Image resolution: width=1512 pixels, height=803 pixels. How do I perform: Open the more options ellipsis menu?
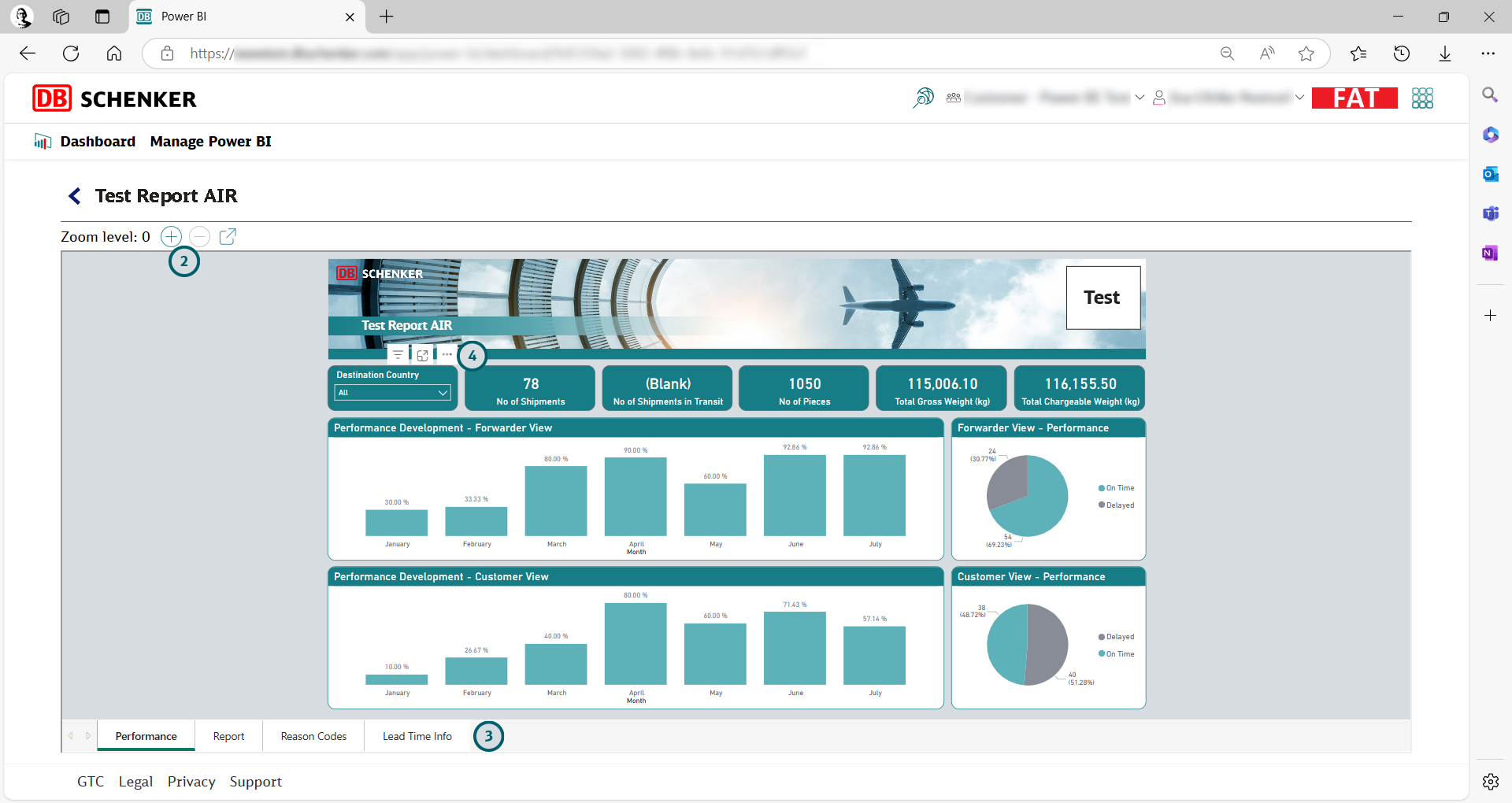point(446,354)
